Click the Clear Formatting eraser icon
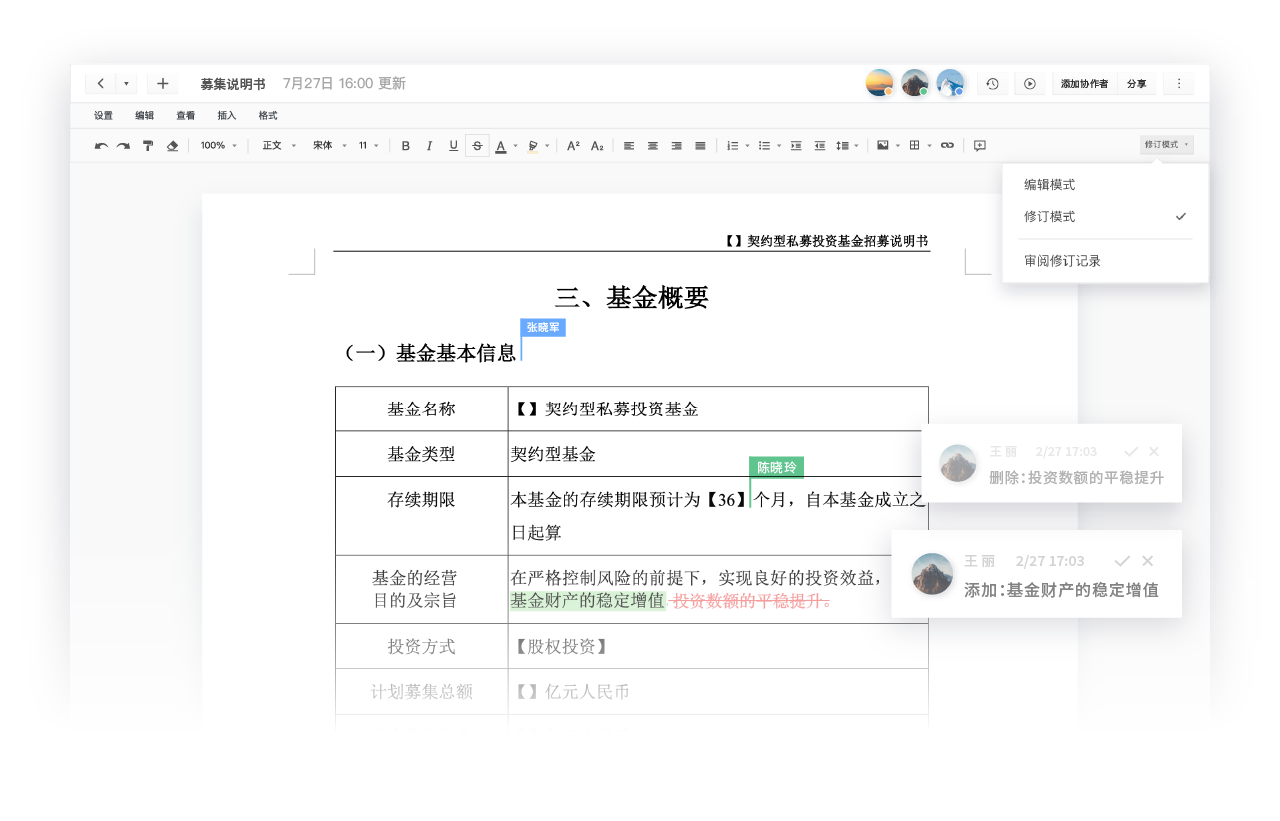Image resolution: width=1280 pixels, height=821 pixels. [170, 145]
